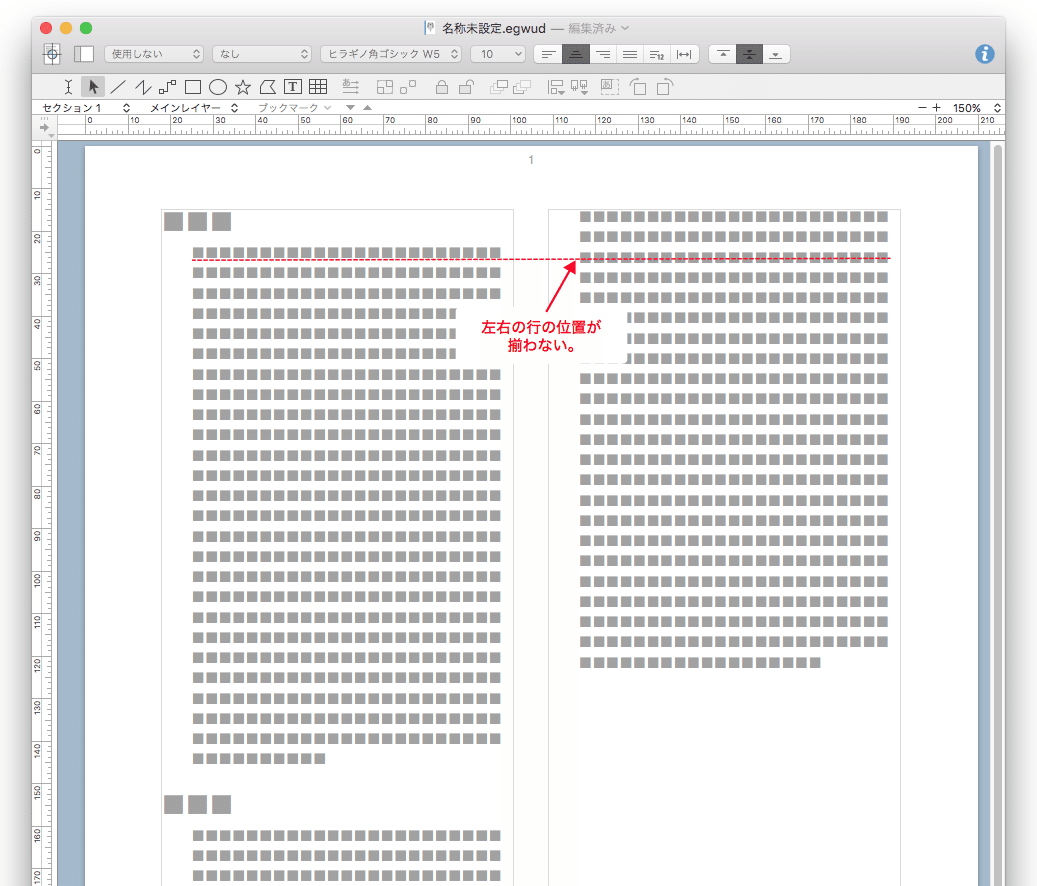Select the text frame tool
This screenshot has width=1037, height=886.
(292, 87)
